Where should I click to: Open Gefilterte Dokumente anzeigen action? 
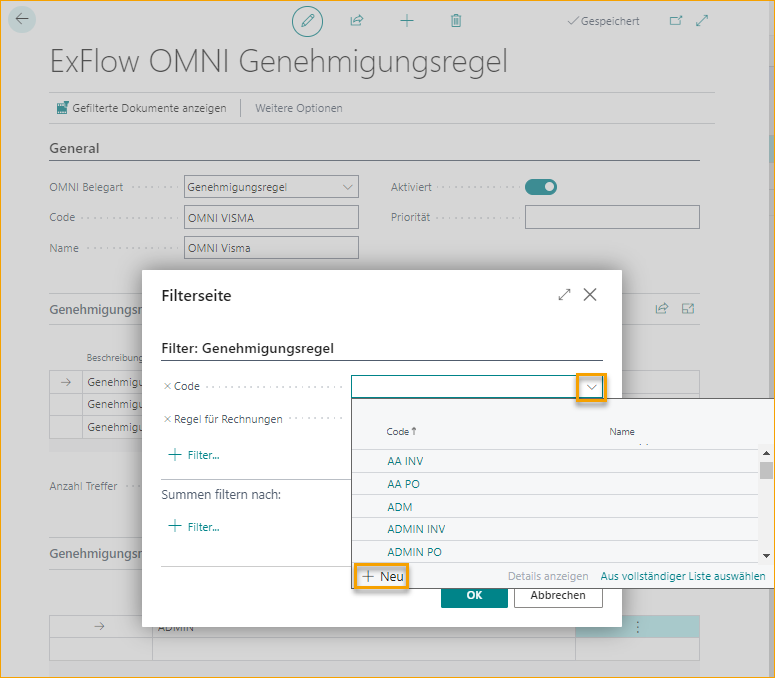[141, 108]
